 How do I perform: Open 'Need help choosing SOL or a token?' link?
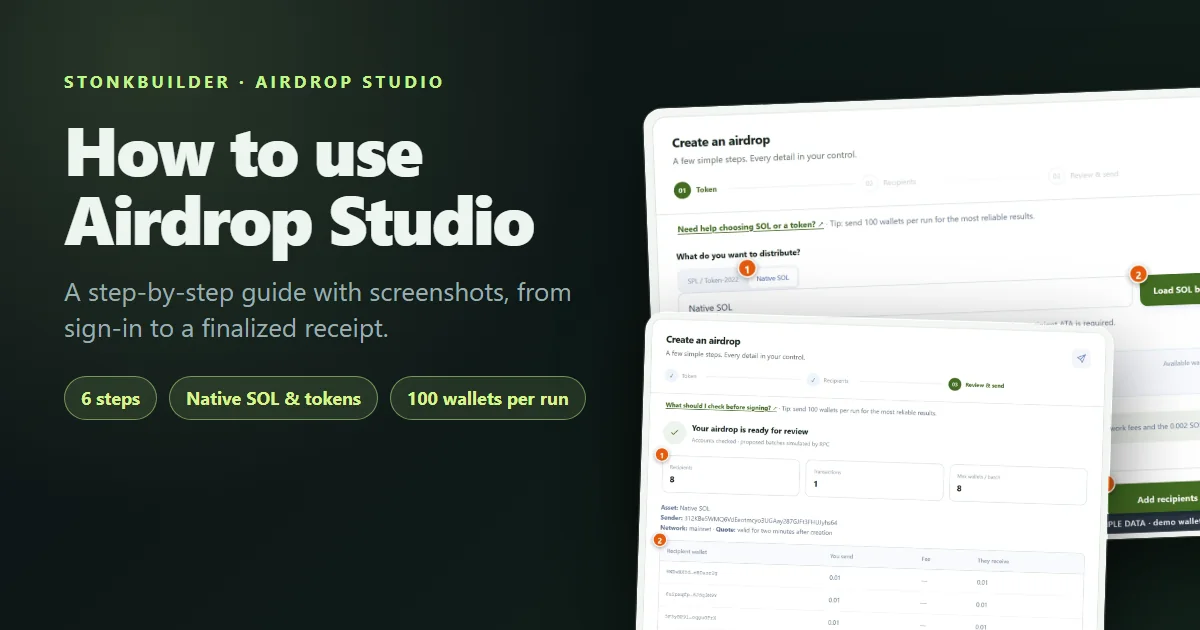tap(751, 228)
